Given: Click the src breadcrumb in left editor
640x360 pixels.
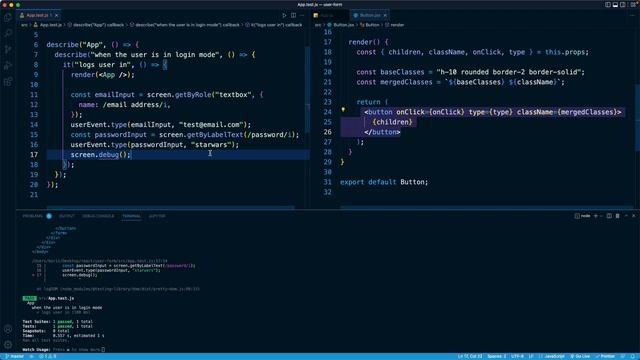Looking at the screenshot, I should coord(24,25).
